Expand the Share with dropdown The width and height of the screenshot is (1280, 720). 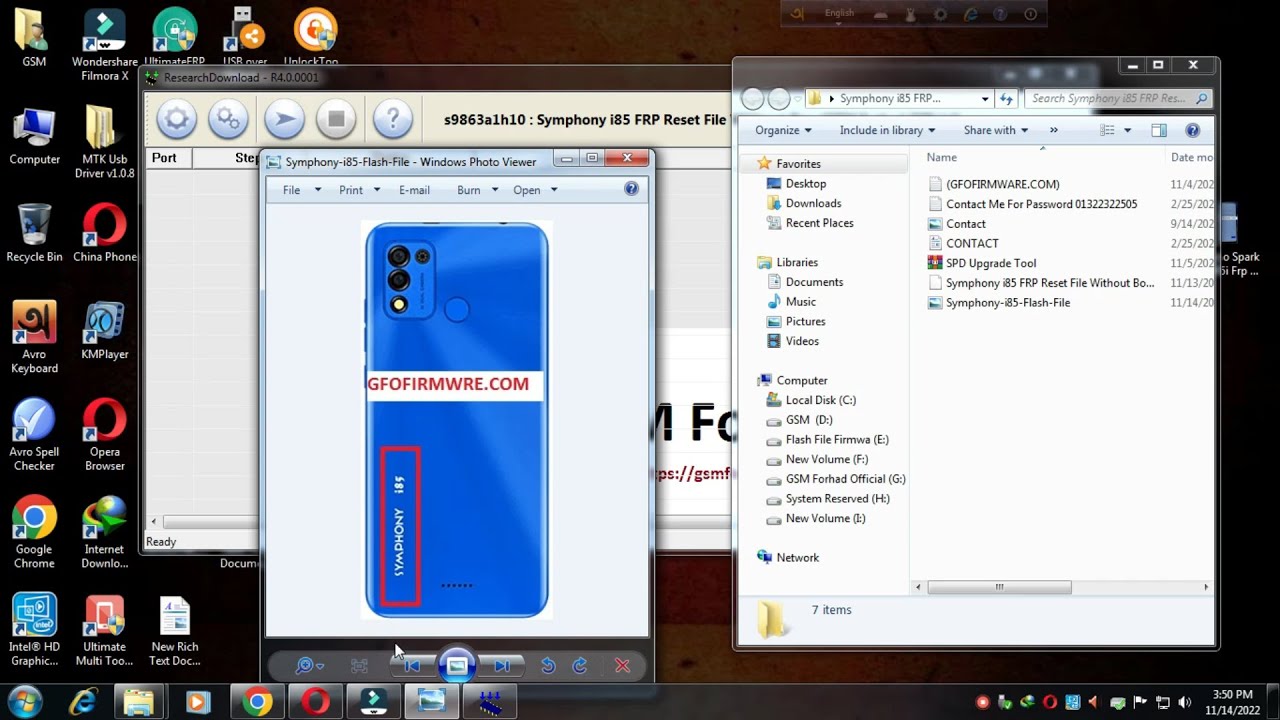(x=996, y=130)
